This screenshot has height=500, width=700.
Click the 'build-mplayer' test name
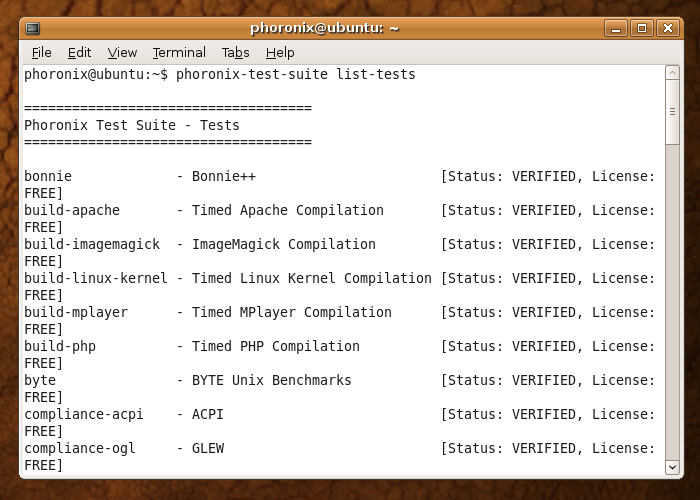tap(76, 312)
